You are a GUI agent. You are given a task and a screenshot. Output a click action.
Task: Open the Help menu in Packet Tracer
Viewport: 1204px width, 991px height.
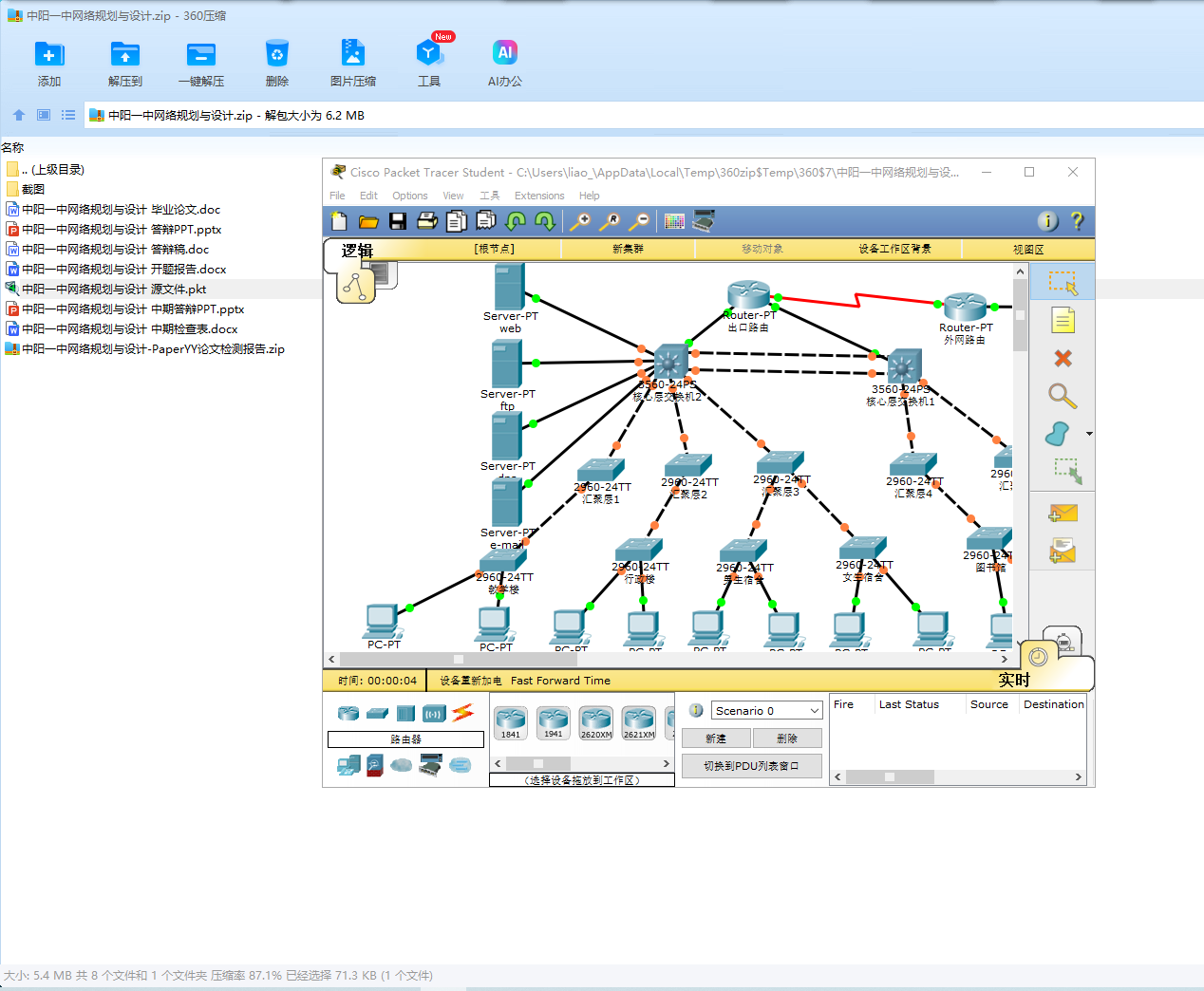click(590, 196)
